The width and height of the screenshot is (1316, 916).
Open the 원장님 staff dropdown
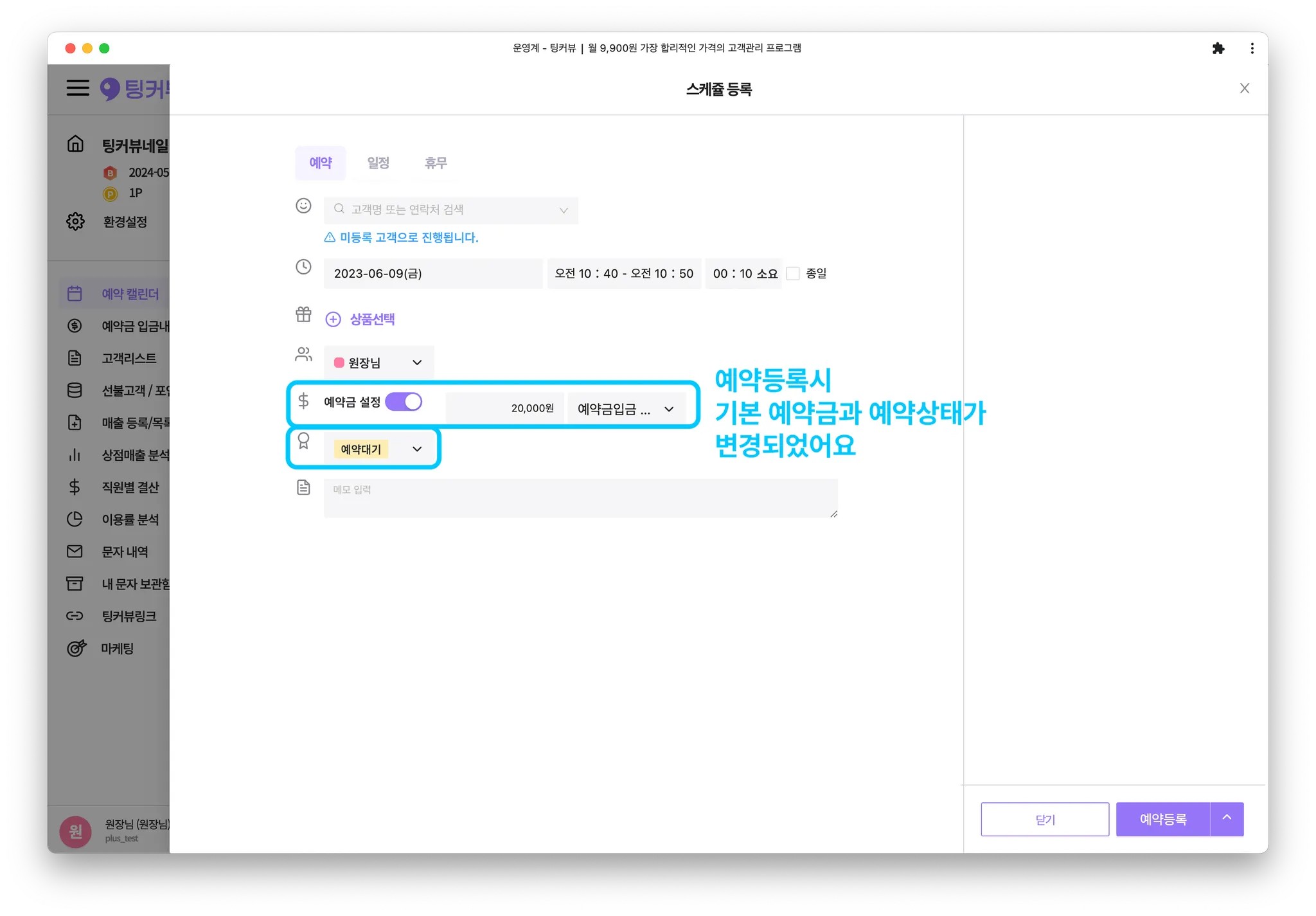click(x=378, y=363)
